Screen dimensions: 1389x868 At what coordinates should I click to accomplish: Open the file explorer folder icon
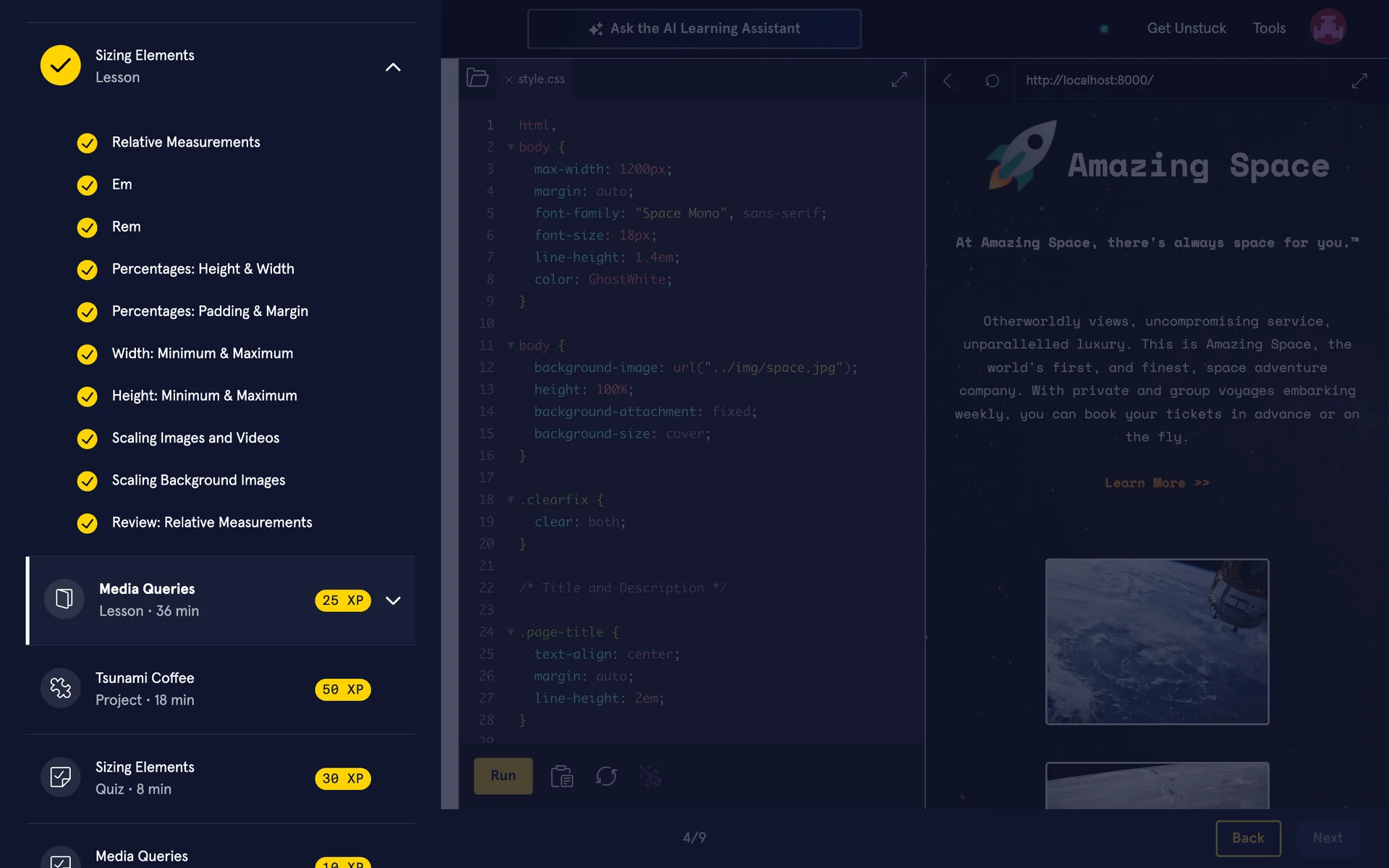[477, 78]
